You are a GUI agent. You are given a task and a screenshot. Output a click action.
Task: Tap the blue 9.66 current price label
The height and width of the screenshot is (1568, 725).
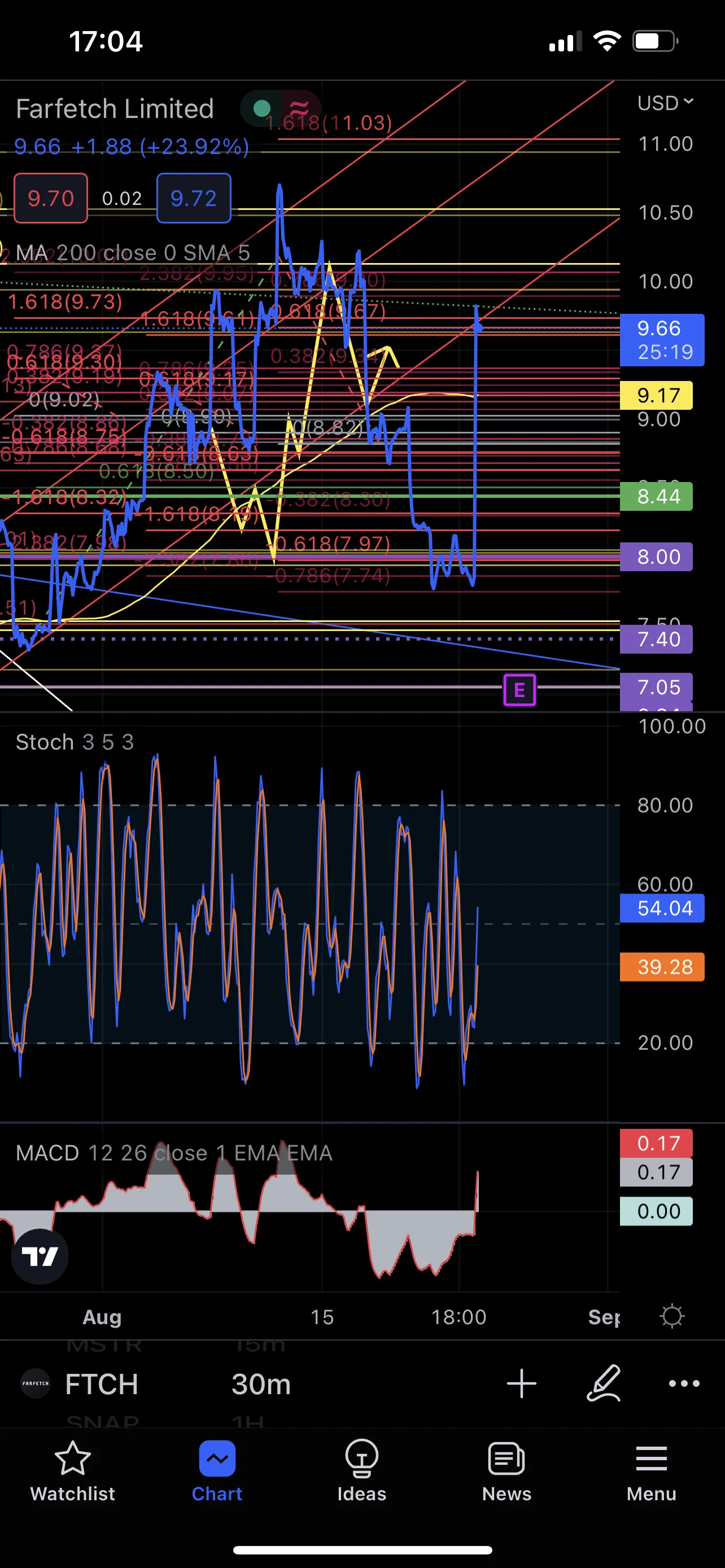click(662, 340)
